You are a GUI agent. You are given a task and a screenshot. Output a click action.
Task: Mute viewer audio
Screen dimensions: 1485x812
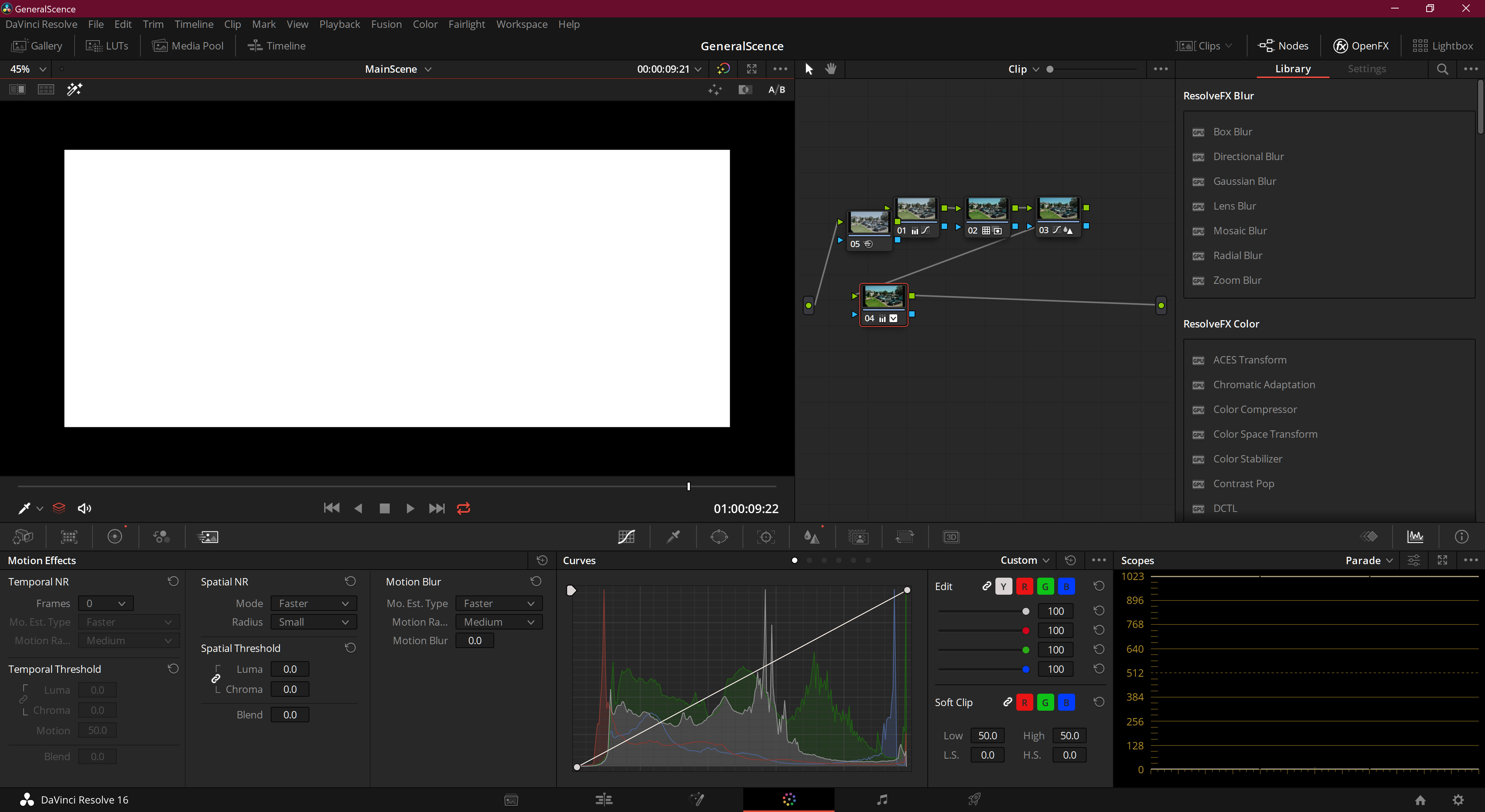(x=85, y=508)
